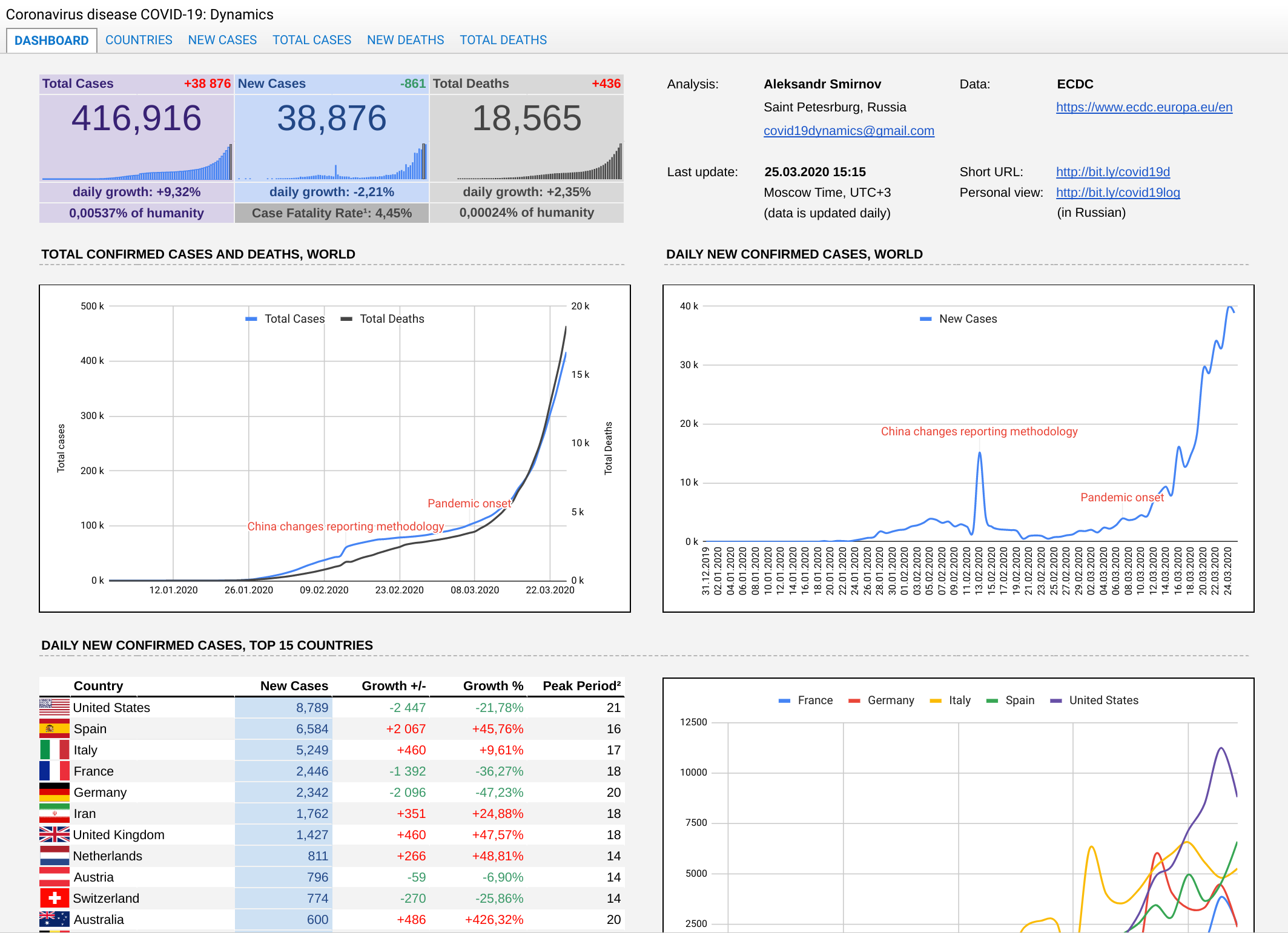Click the United States flag icon
The height and width of the screenshot is (933, 1288).
pyautogui.click(x=54, y=707)
